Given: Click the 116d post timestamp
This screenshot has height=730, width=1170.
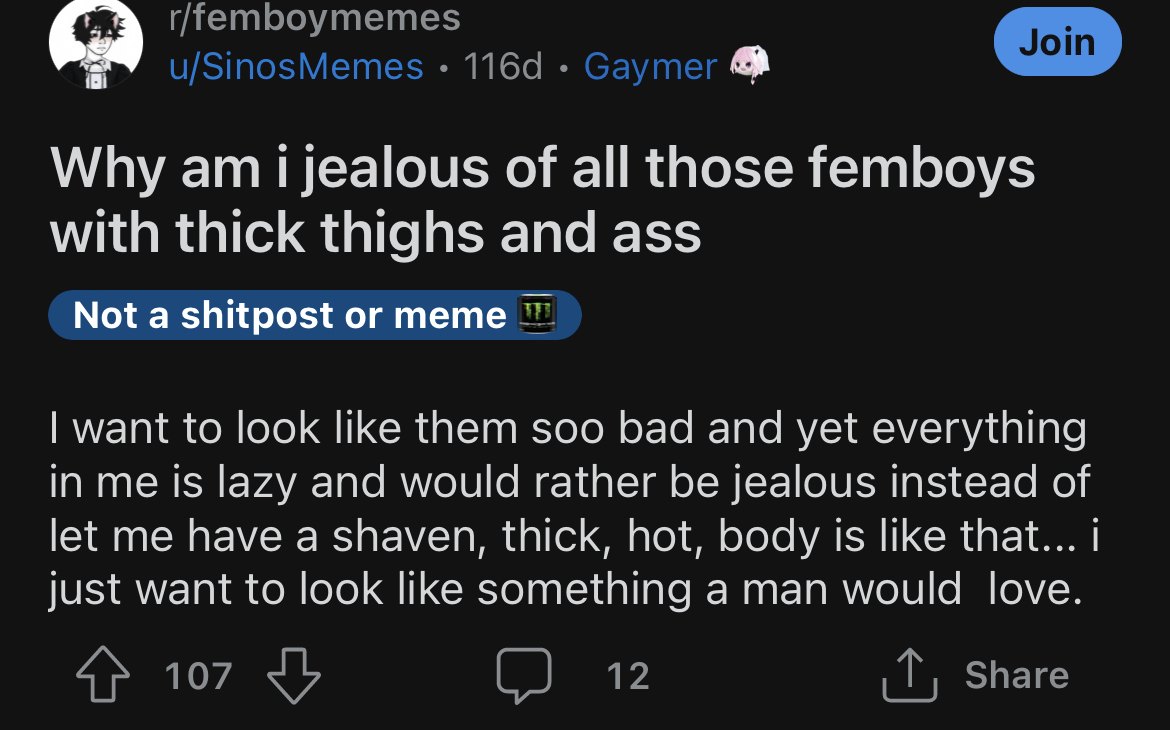Looking at the screenshot, I should click(x=503, y=66).
